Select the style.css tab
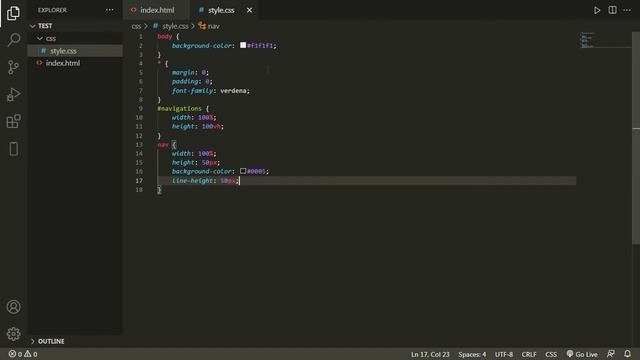This screenshot has width=640, height=360. pyautogui.click(x=221, y=10)
